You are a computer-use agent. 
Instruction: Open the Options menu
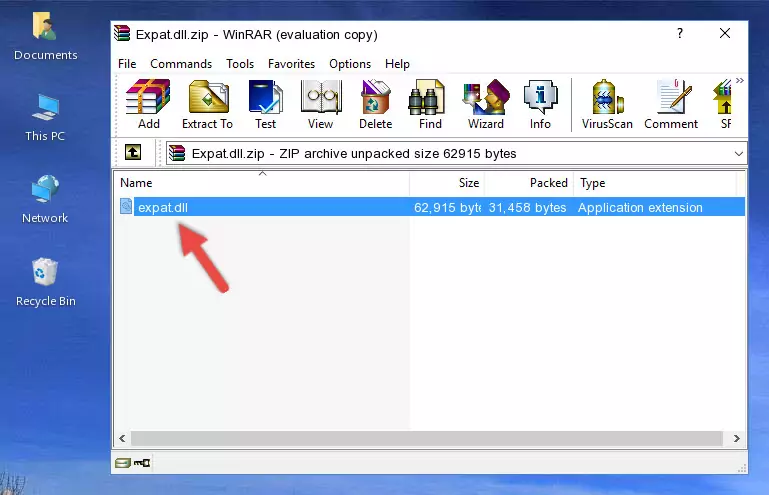click(x=350, y=64)
